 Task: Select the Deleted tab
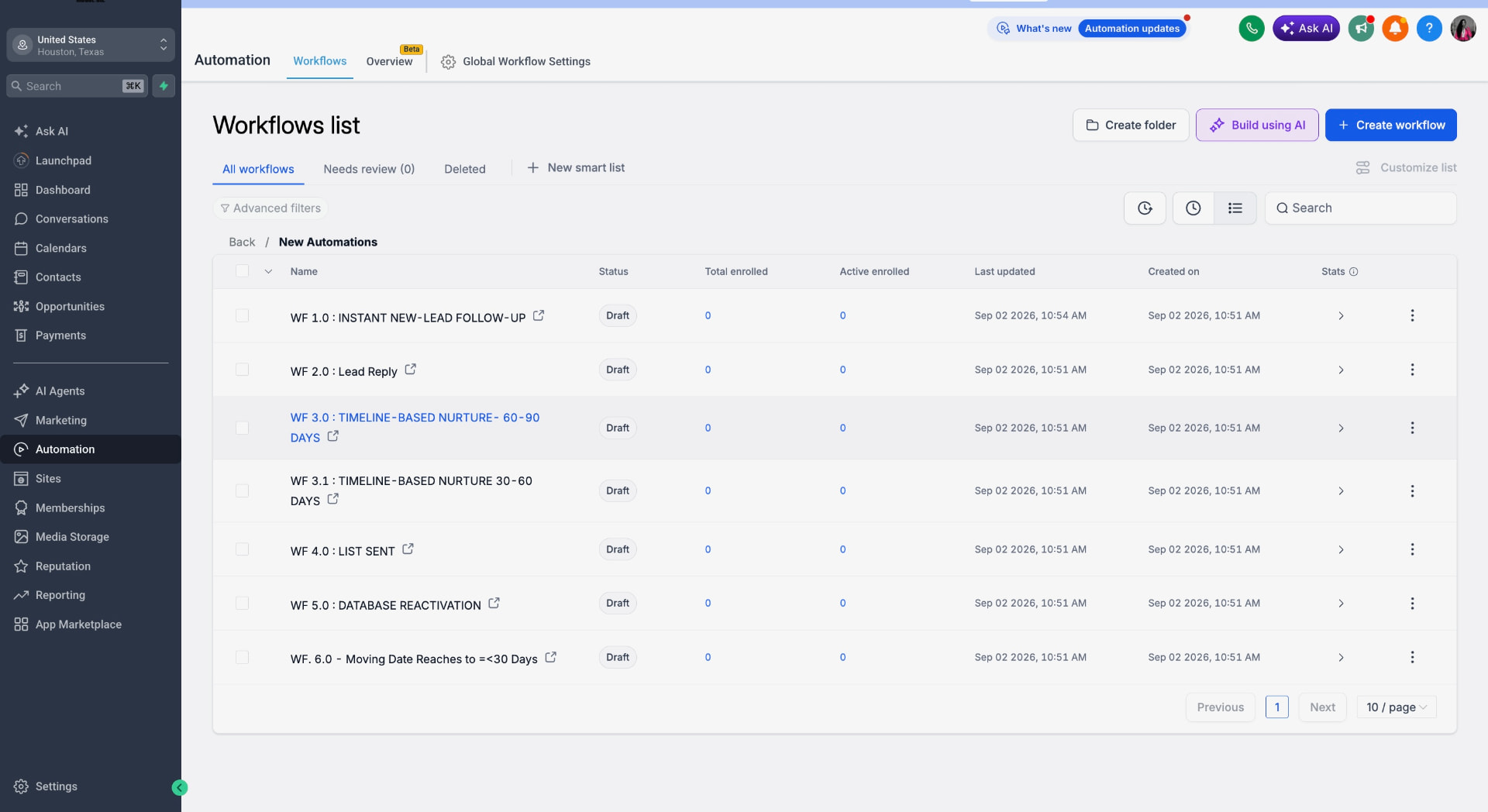click(465, 169)
